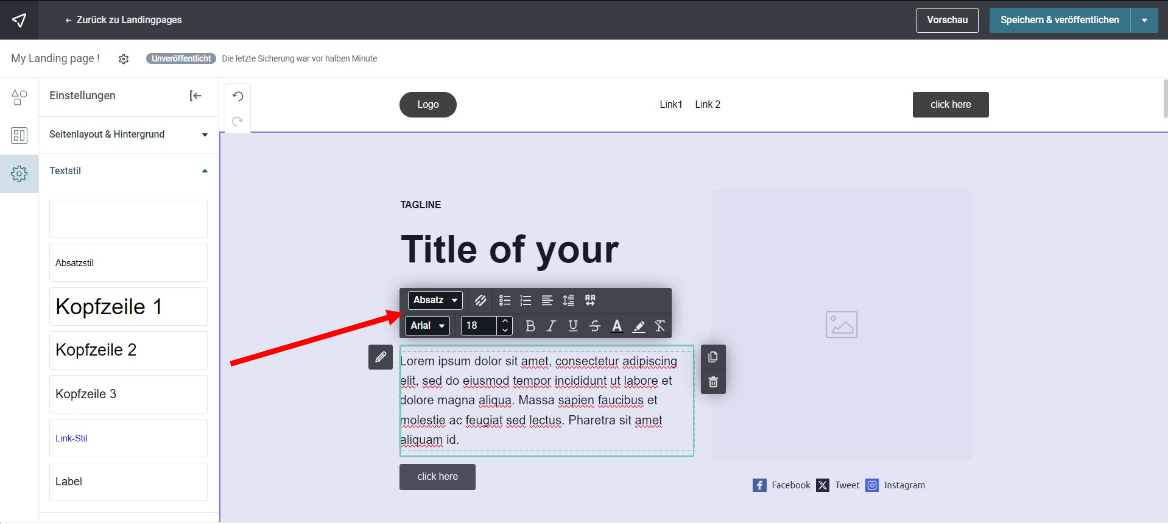Toggle underline formatting
The height and width of the screenshot is (524, 1169).
coord(573,326)
